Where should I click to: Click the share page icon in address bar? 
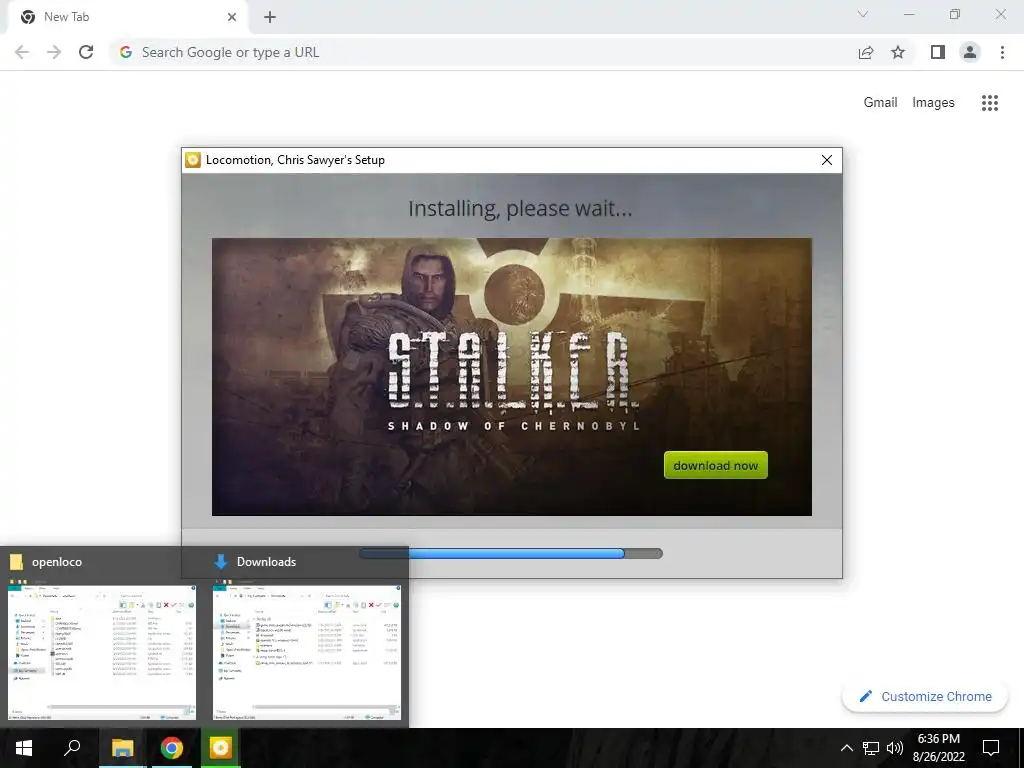pos(865,52)
